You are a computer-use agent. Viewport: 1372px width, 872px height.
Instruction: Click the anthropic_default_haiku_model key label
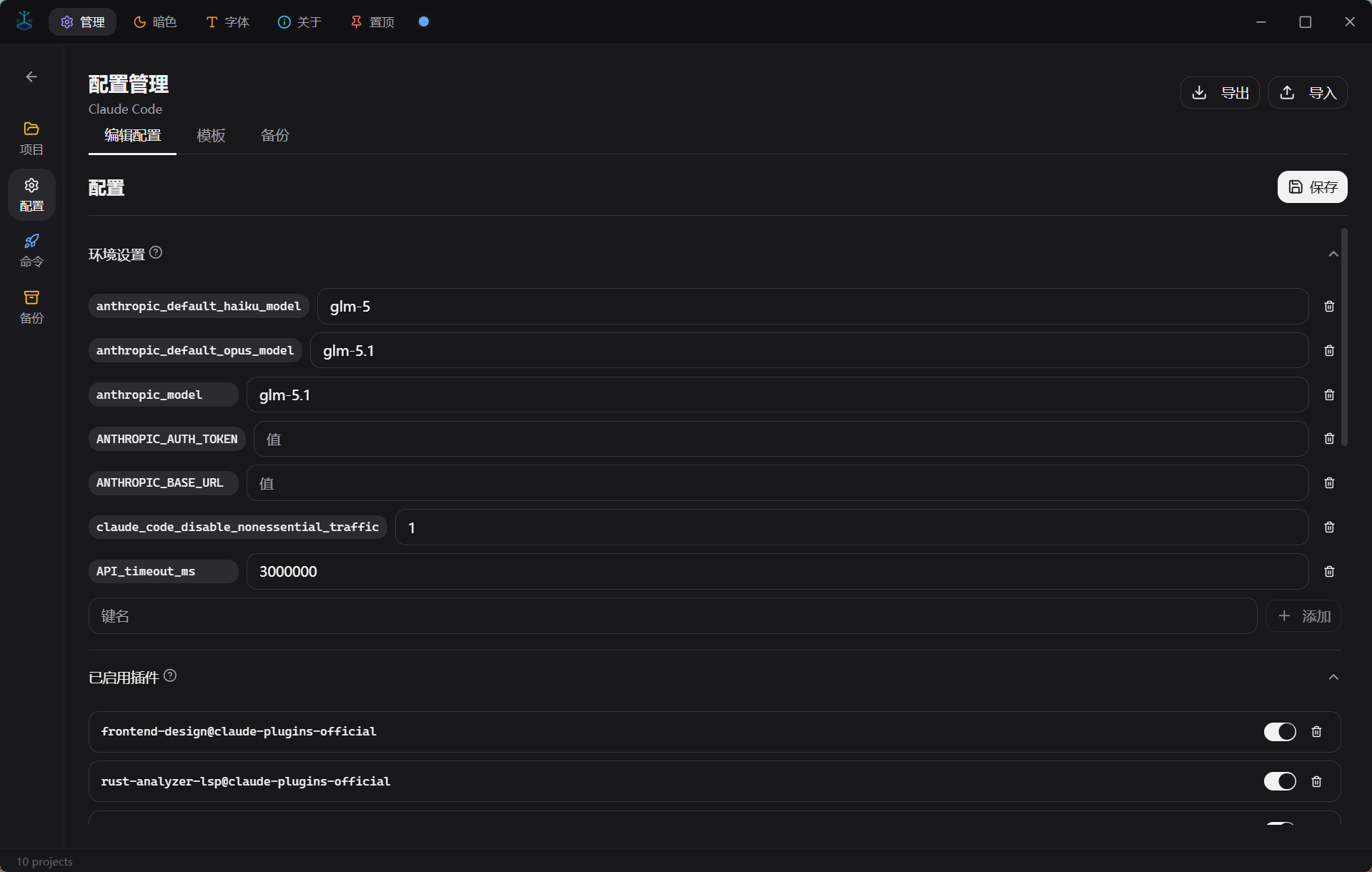(x=199, y=307)
